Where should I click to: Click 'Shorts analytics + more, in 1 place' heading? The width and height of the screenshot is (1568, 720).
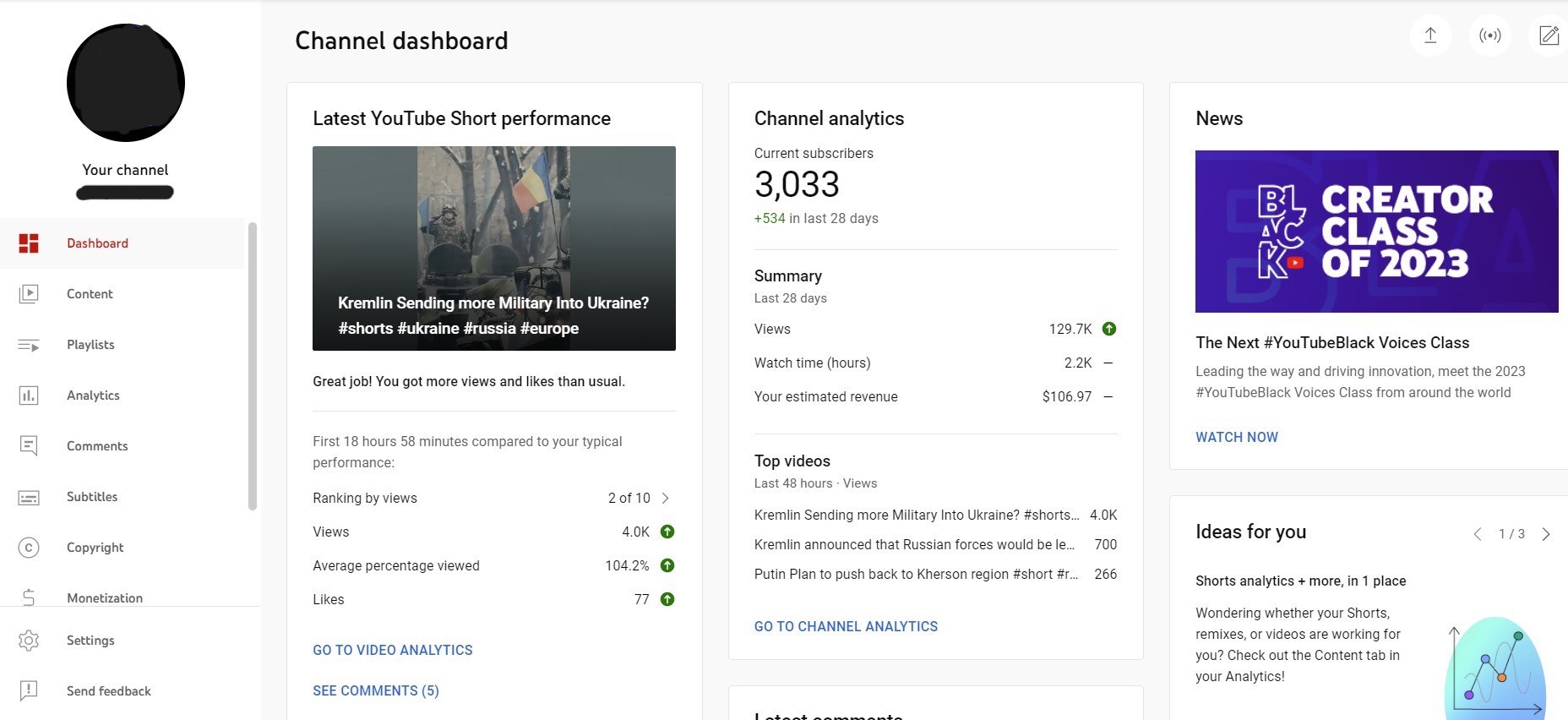click(x=1301, y=581)
